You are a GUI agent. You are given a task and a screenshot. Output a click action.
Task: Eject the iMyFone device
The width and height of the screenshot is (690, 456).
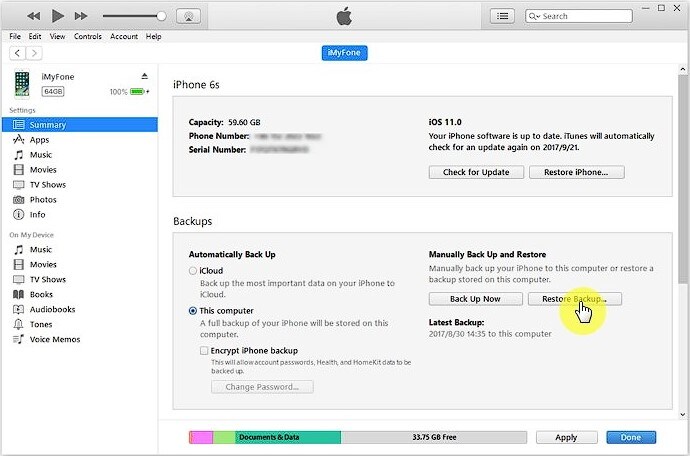click(x=144, y=76)
